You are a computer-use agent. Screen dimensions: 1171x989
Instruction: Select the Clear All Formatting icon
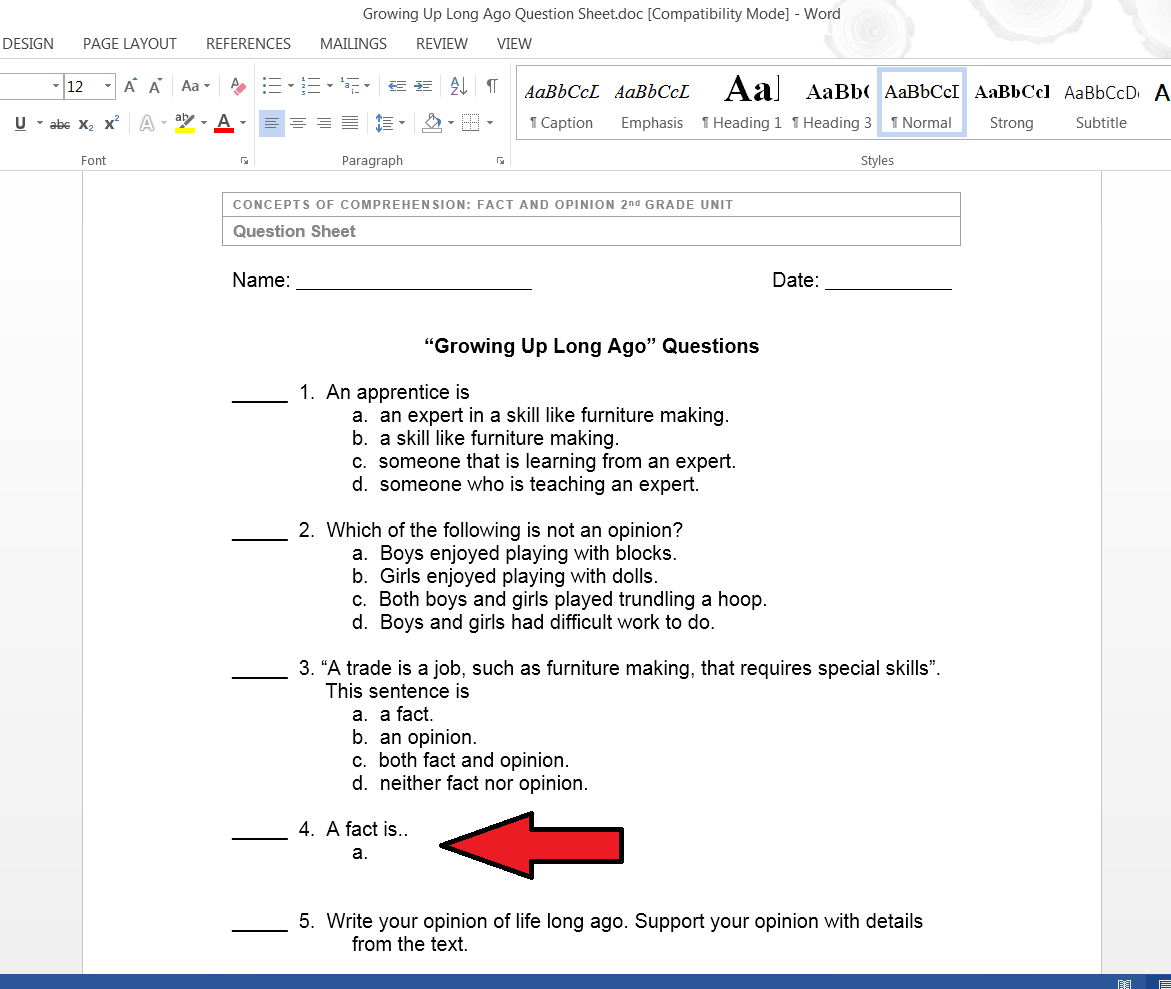click(237, 86)
